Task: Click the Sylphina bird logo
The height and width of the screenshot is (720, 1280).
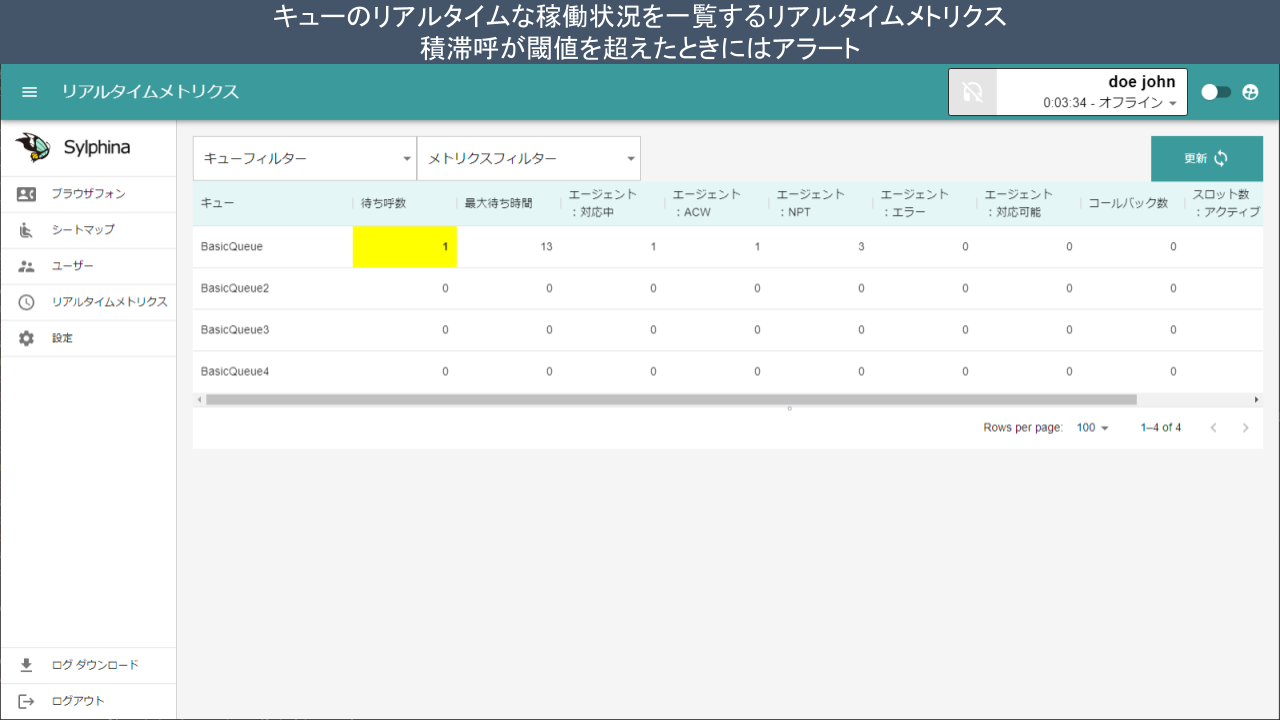Action: (33, 147)
